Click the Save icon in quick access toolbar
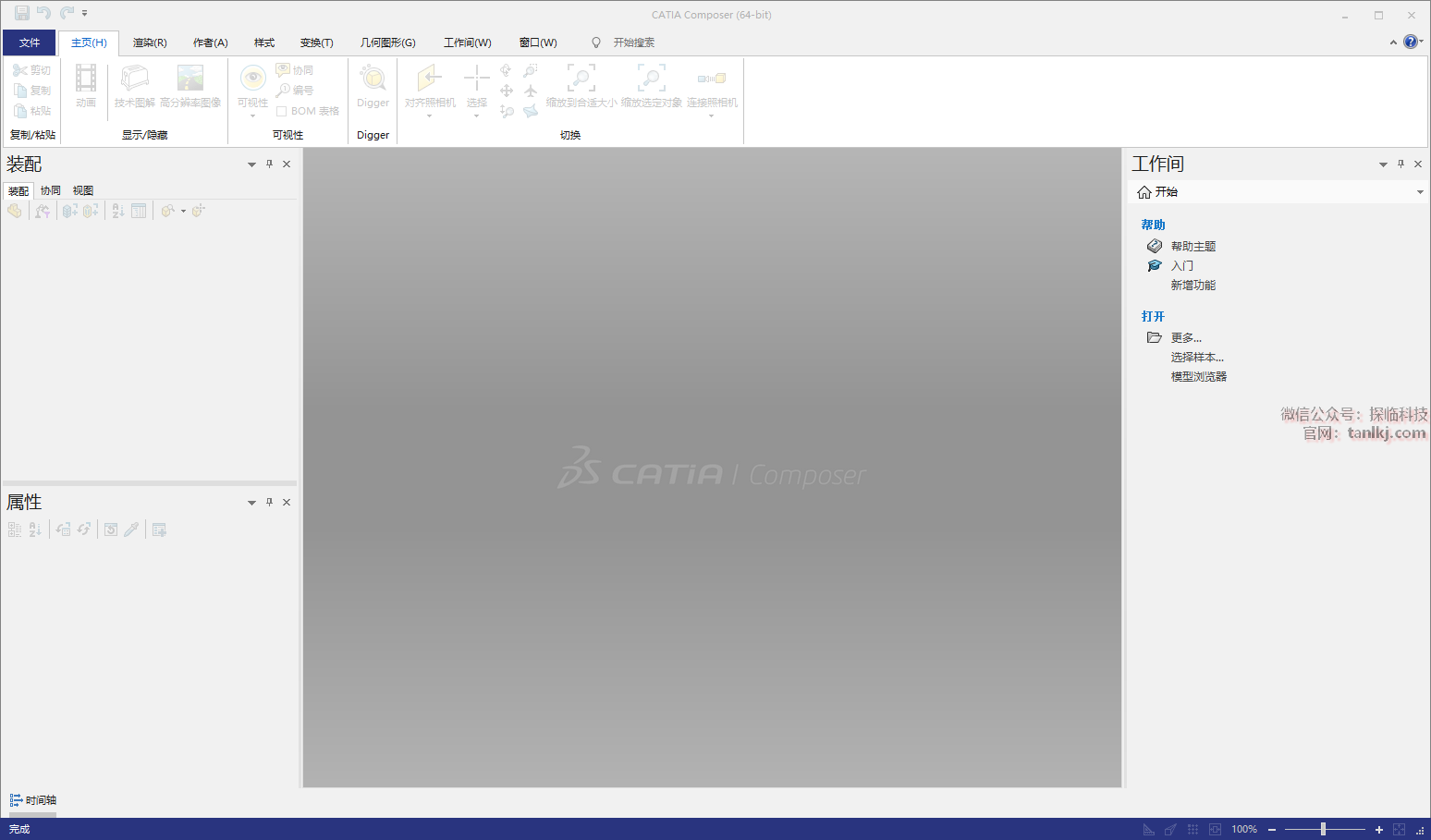The image size is (1431, 840). [21, 13]
